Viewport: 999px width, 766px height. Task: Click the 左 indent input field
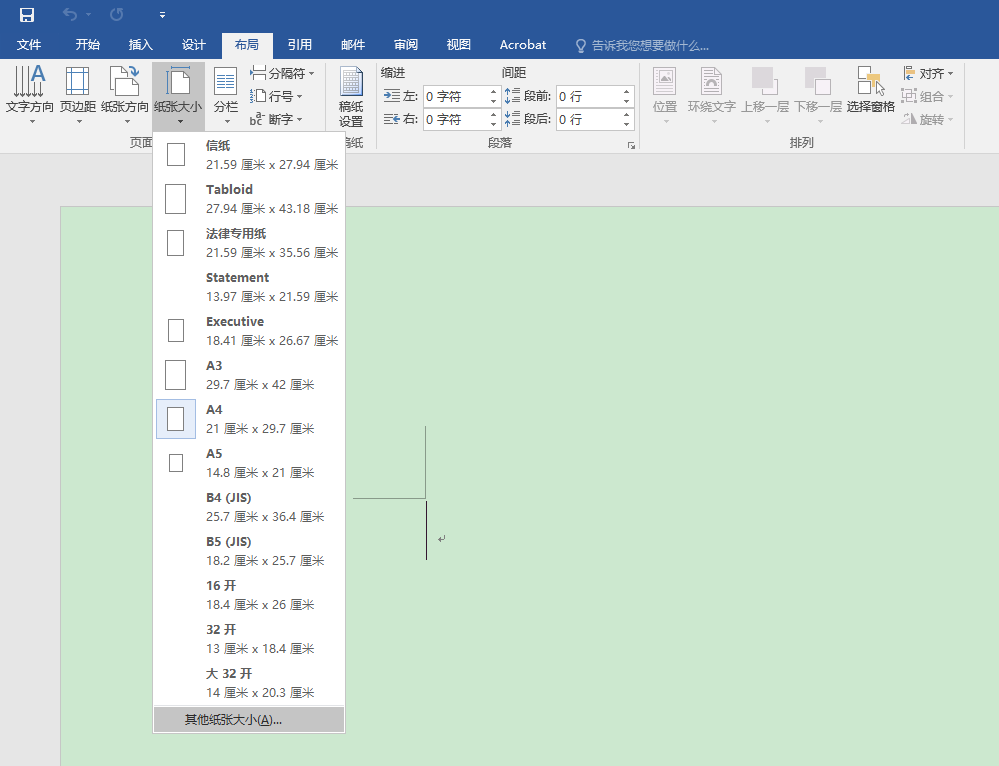click(456, 96)
